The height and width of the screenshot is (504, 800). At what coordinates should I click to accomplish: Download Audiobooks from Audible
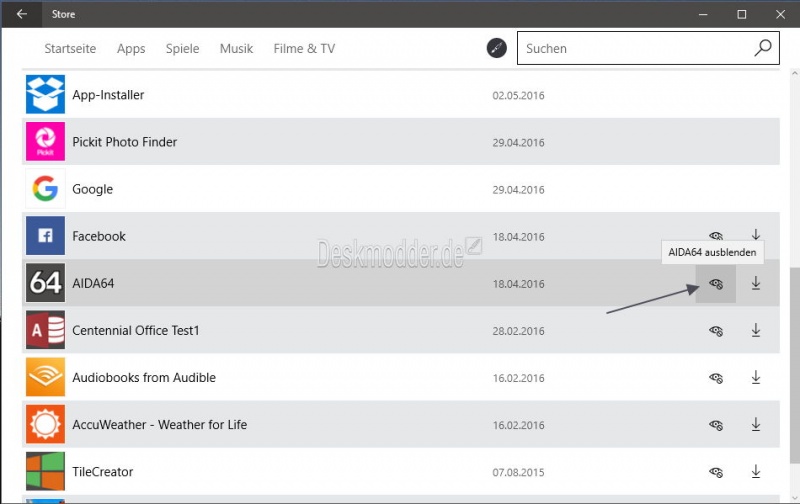(x=756, y=377)
